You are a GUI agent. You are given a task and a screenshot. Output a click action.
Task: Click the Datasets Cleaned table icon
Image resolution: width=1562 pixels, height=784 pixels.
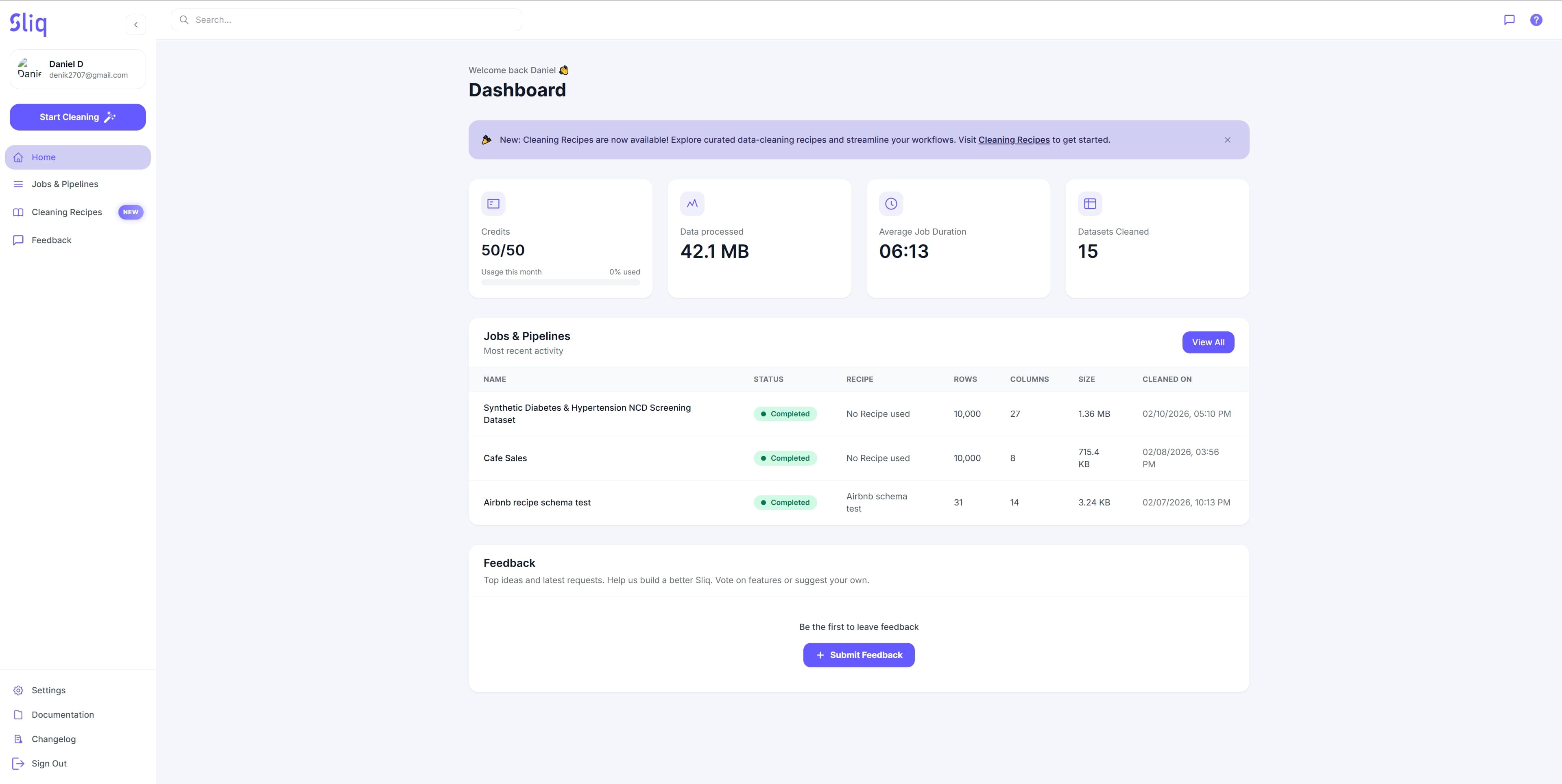coord(1090,204)
